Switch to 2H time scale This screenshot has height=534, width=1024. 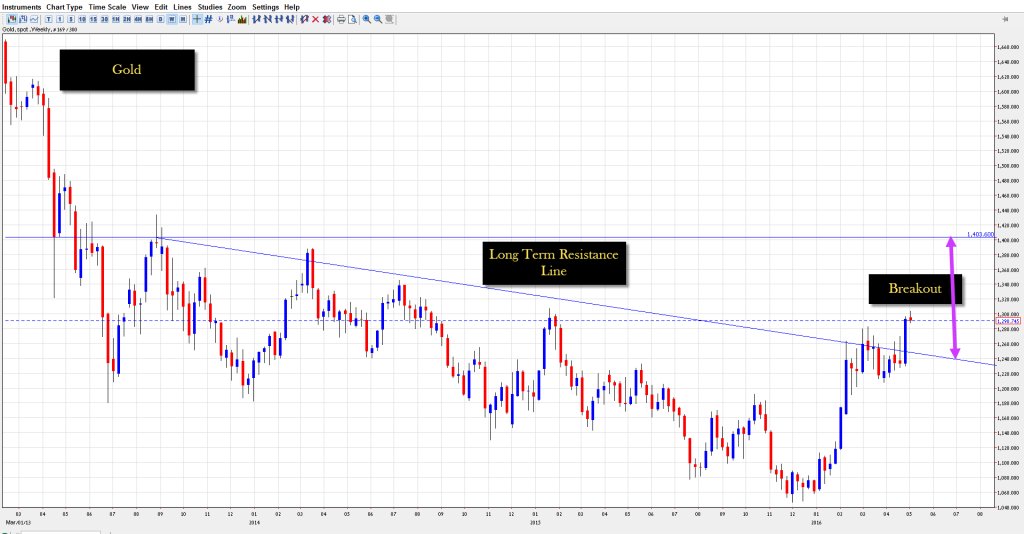pos(127,20)
